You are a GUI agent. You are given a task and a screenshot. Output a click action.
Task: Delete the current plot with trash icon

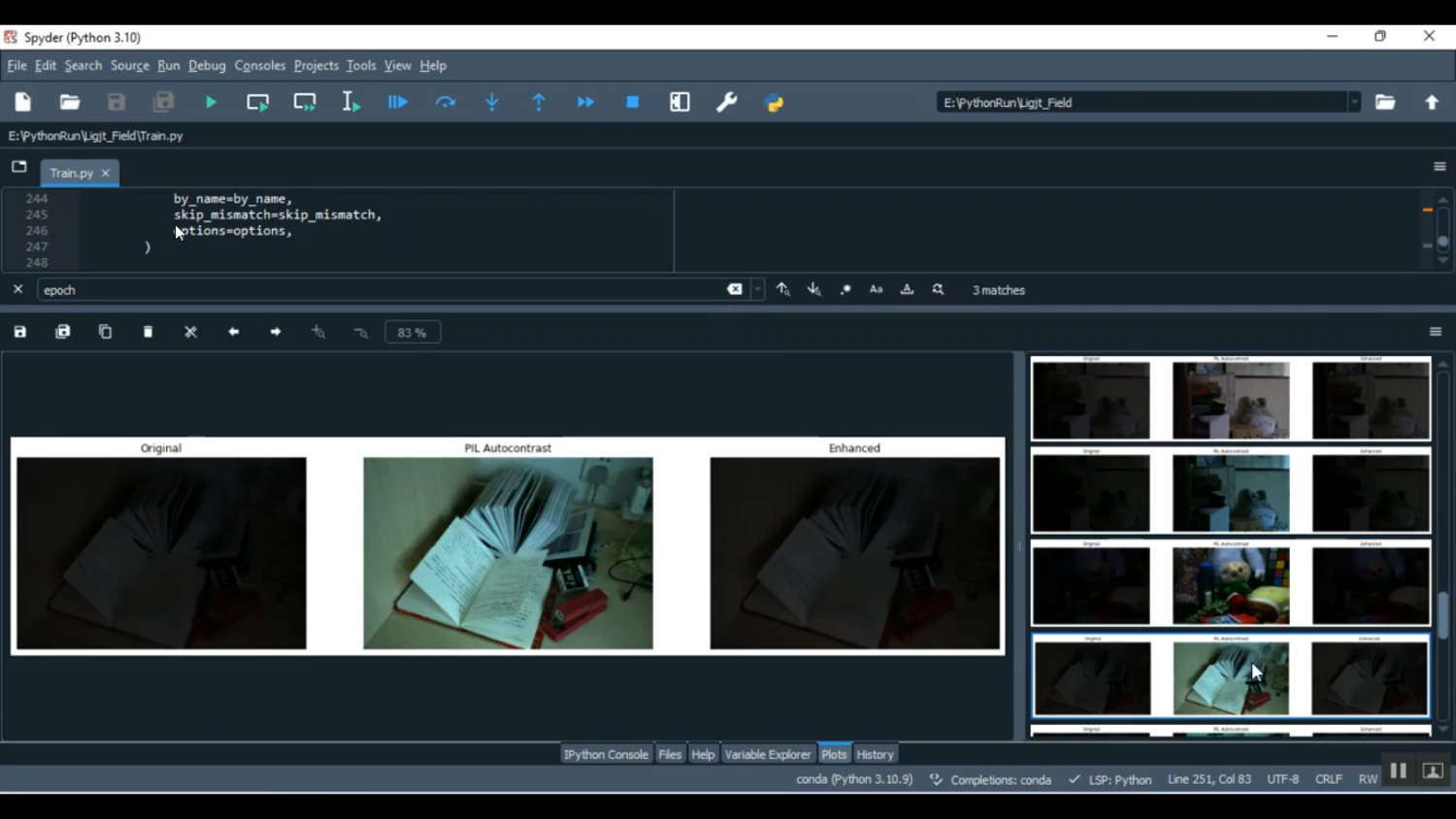tap(148, 331)
